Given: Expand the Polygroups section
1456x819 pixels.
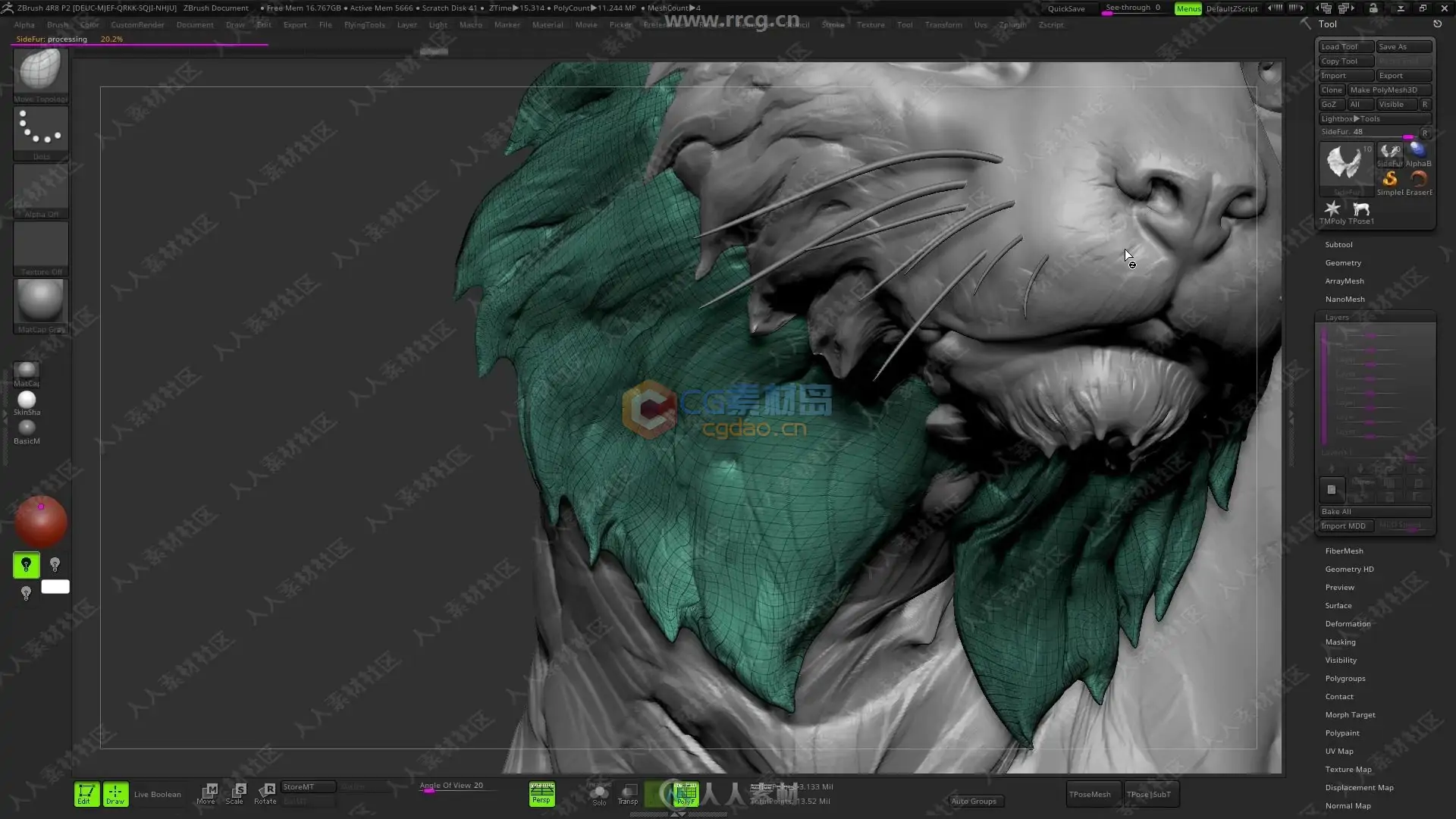Looking at the screenshot, I should click(x=1345, y=678).
